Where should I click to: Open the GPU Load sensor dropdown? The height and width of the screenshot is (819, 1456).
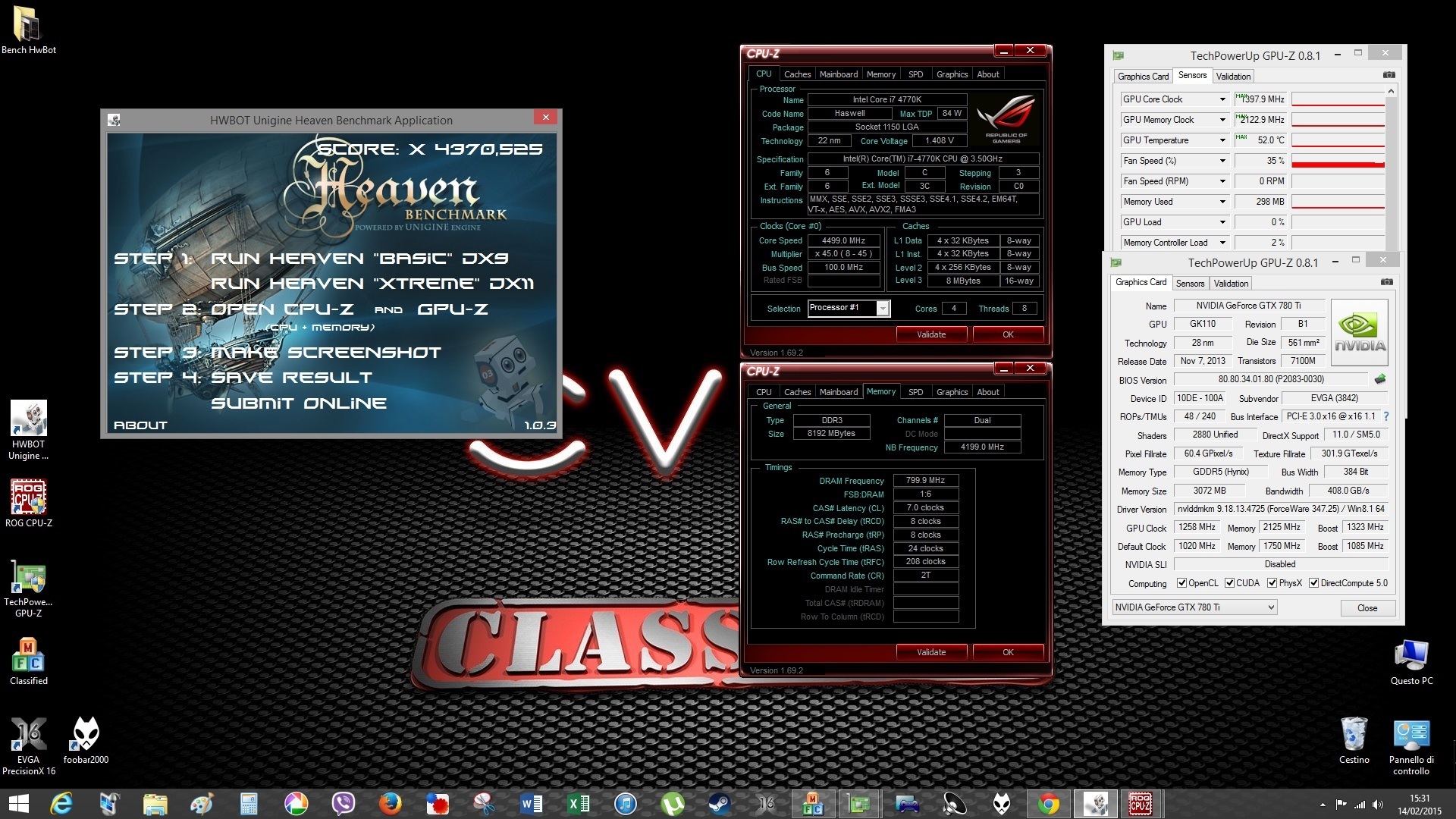point(1222,222)
